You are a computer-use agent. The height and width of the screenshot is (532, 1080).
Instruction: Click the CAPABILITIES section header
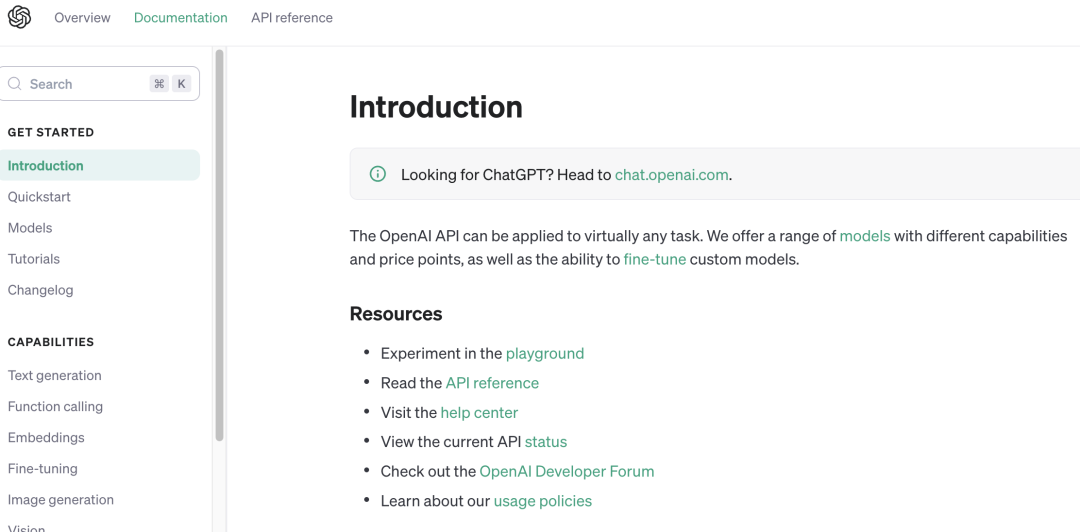pyautogui.click(x=51, y=342)
